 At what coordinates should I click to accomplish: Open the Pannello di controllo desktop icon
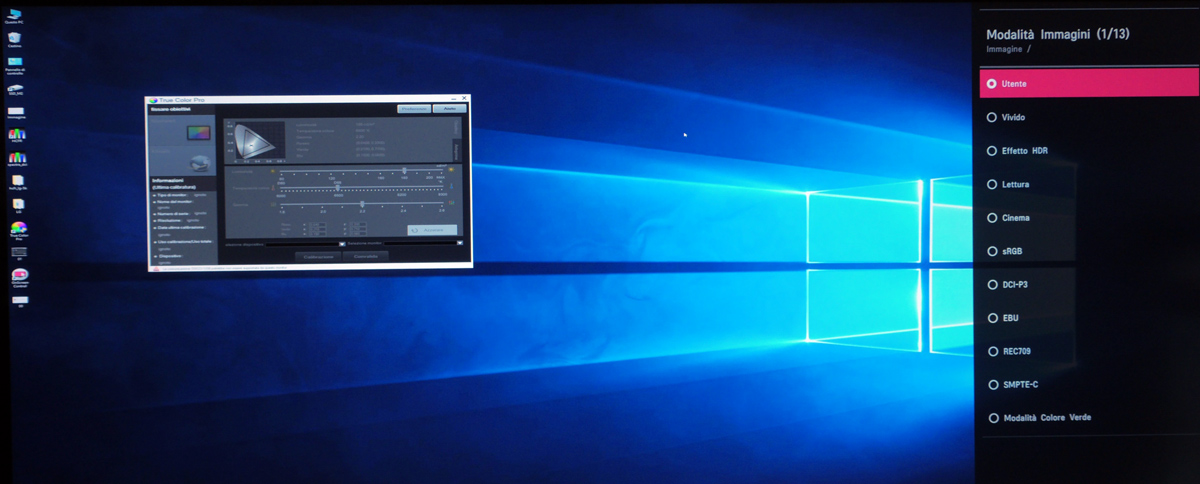[14, 65]
